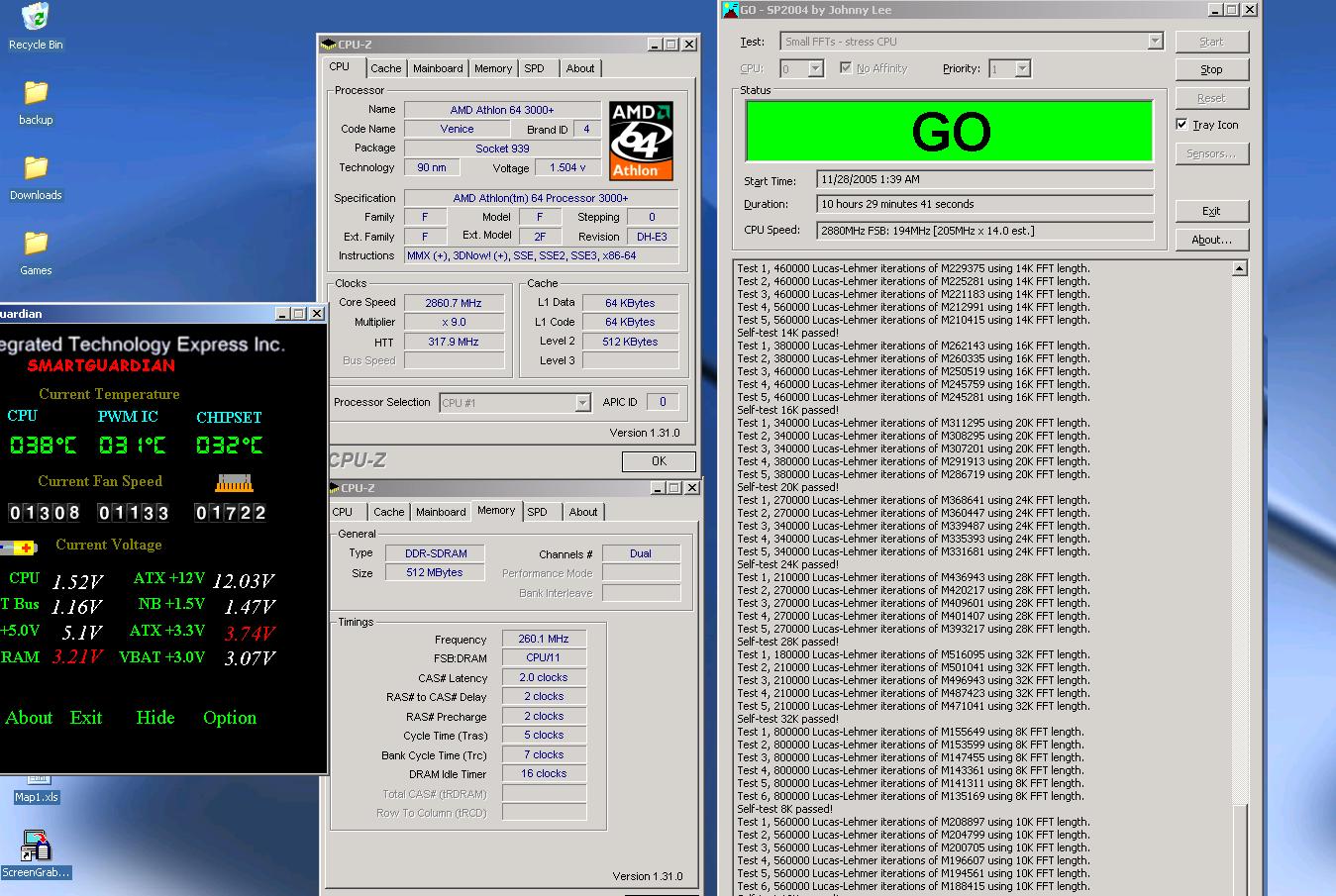Viewport: 1336px width, 896px height.
Task: Click the RAM module icon in SmartGuardian
Action: click(234, 482)
